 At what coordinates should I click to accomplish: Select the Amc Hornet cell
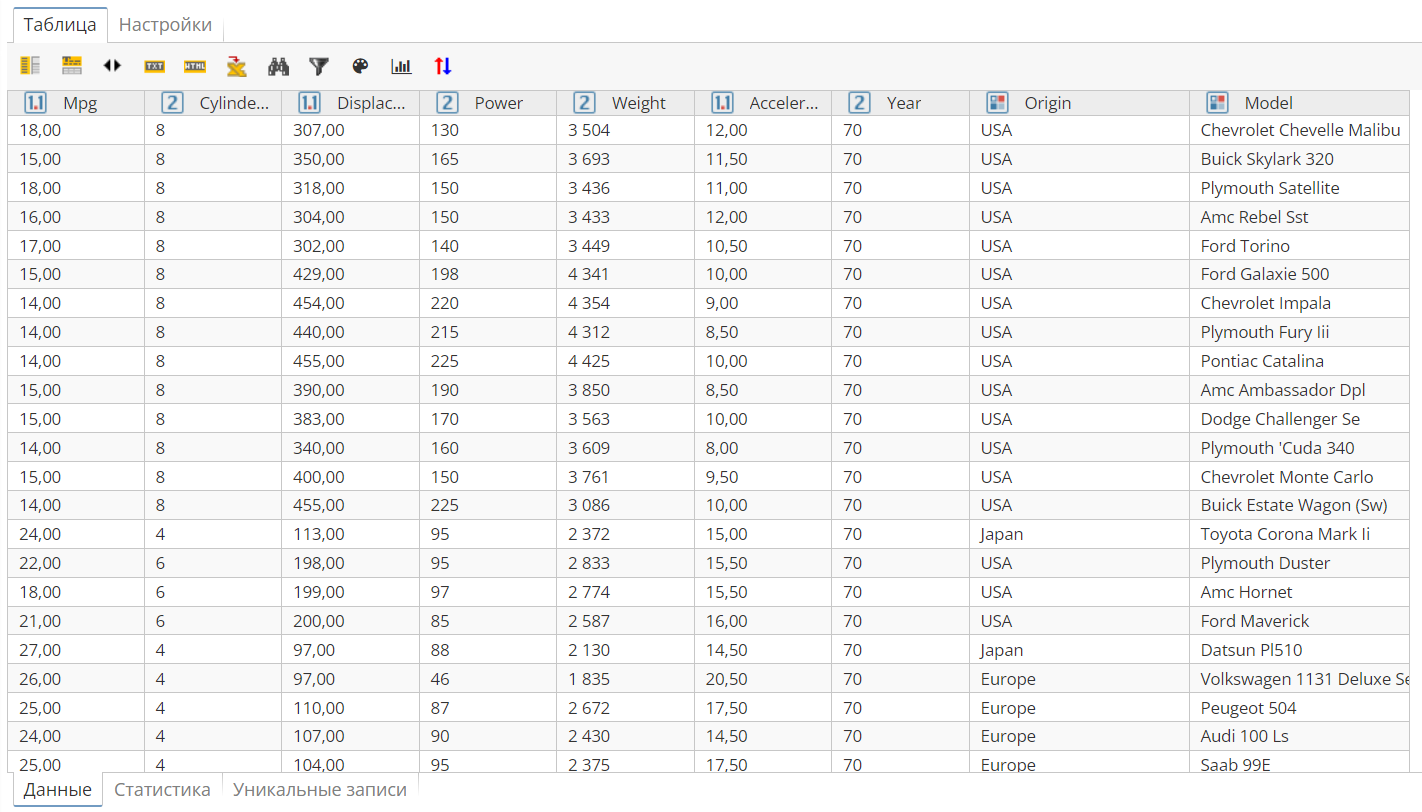click(x=1300, y=592)
